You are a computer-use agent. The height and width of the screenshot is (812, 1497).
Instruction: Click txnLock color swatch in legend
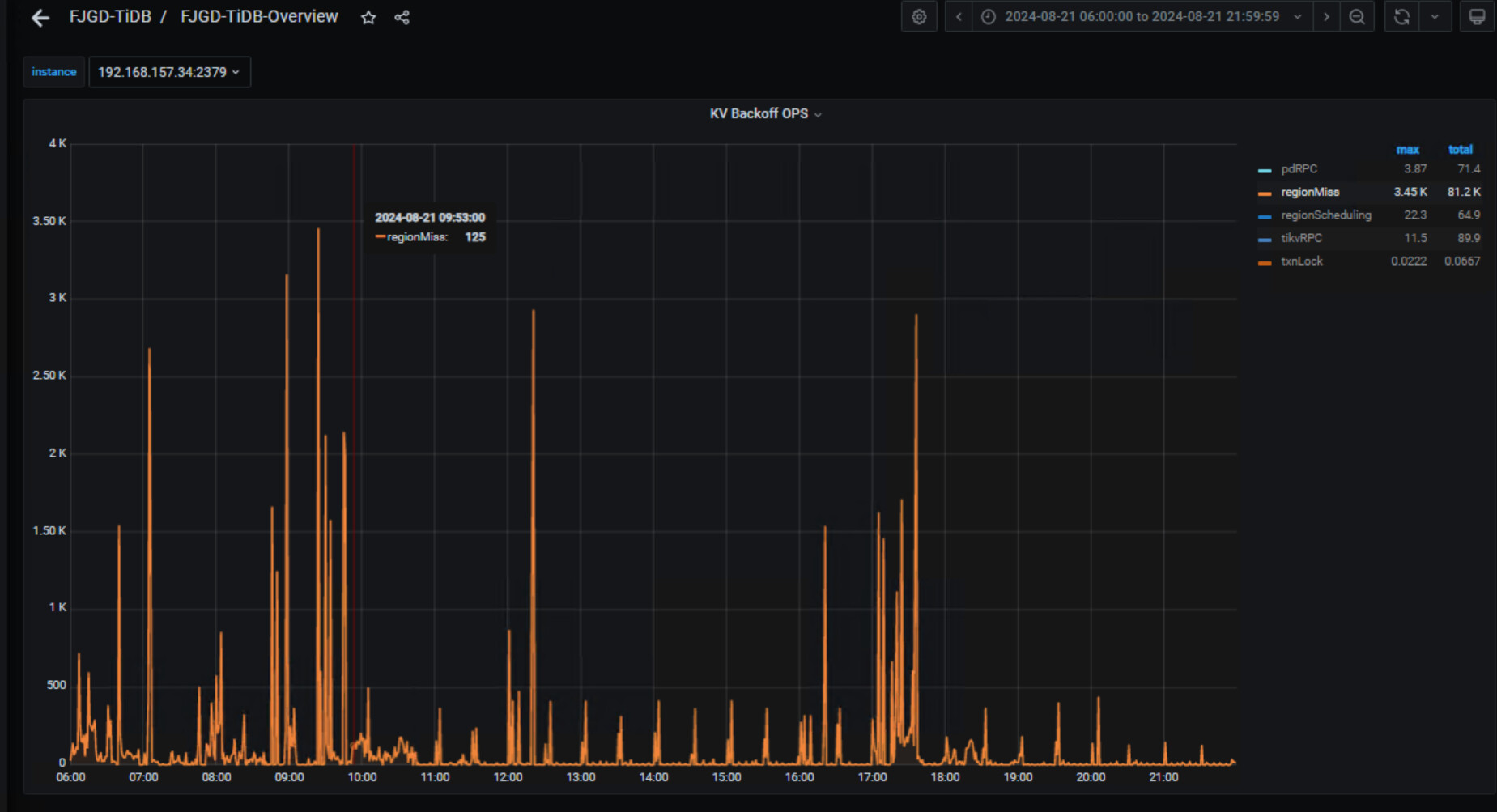click(1265, 262)
